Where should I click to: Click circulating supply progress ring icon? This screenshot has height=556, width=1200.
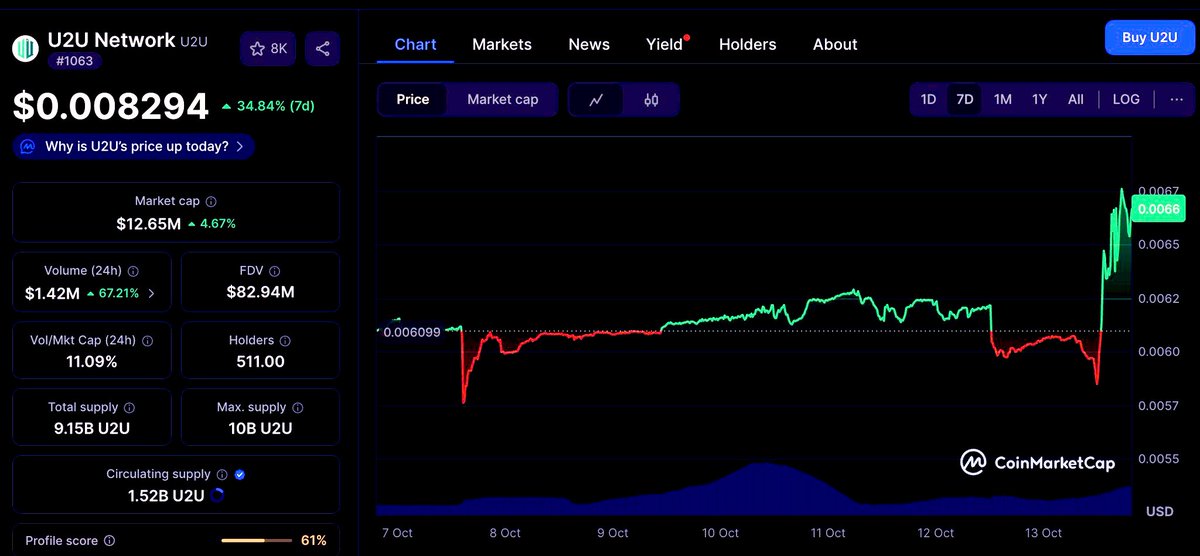click(218, 495)
